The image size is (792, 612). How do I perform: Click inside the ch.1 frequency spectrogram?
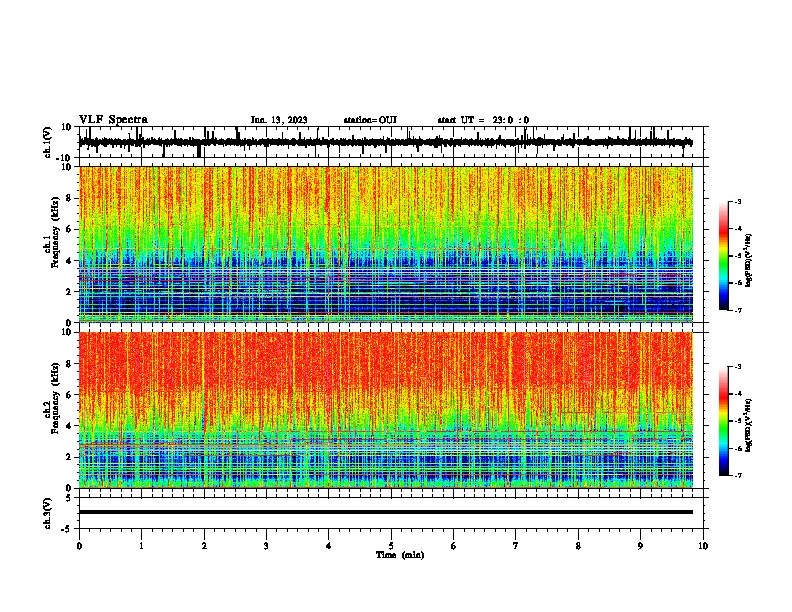386,244
